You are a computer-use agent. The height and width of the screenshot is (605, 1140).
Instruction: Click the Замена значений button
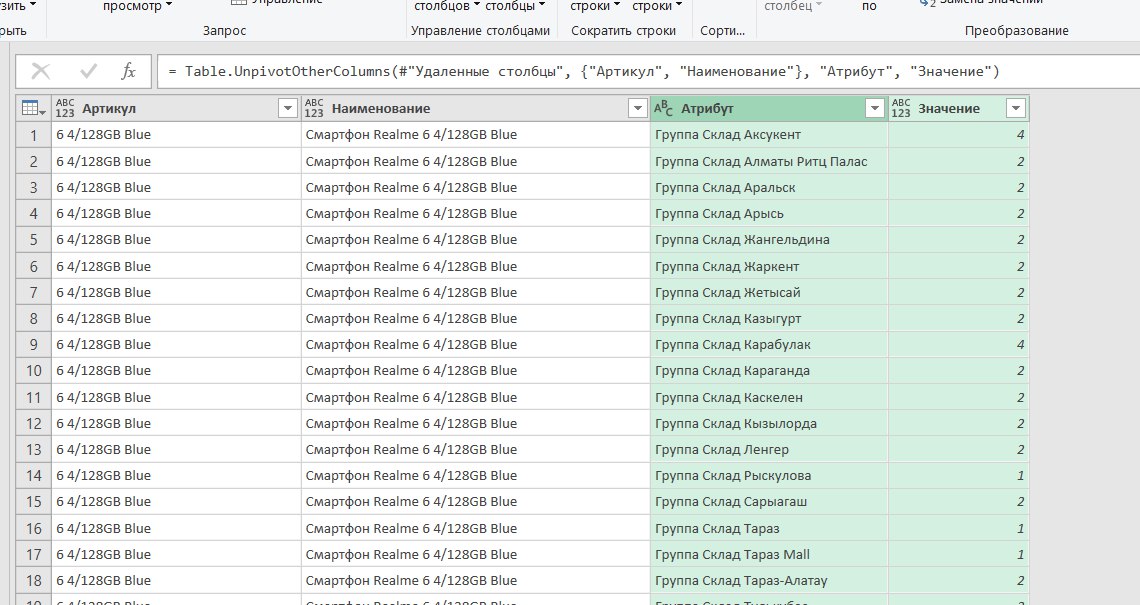pyautogui.click(x=982, y=3)
